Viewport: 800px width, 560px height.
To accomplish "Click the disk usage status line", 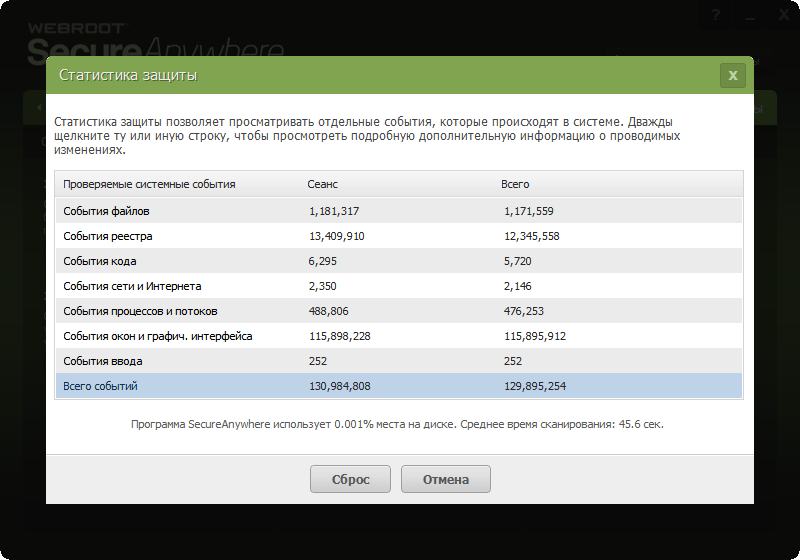I will [397, 424].
